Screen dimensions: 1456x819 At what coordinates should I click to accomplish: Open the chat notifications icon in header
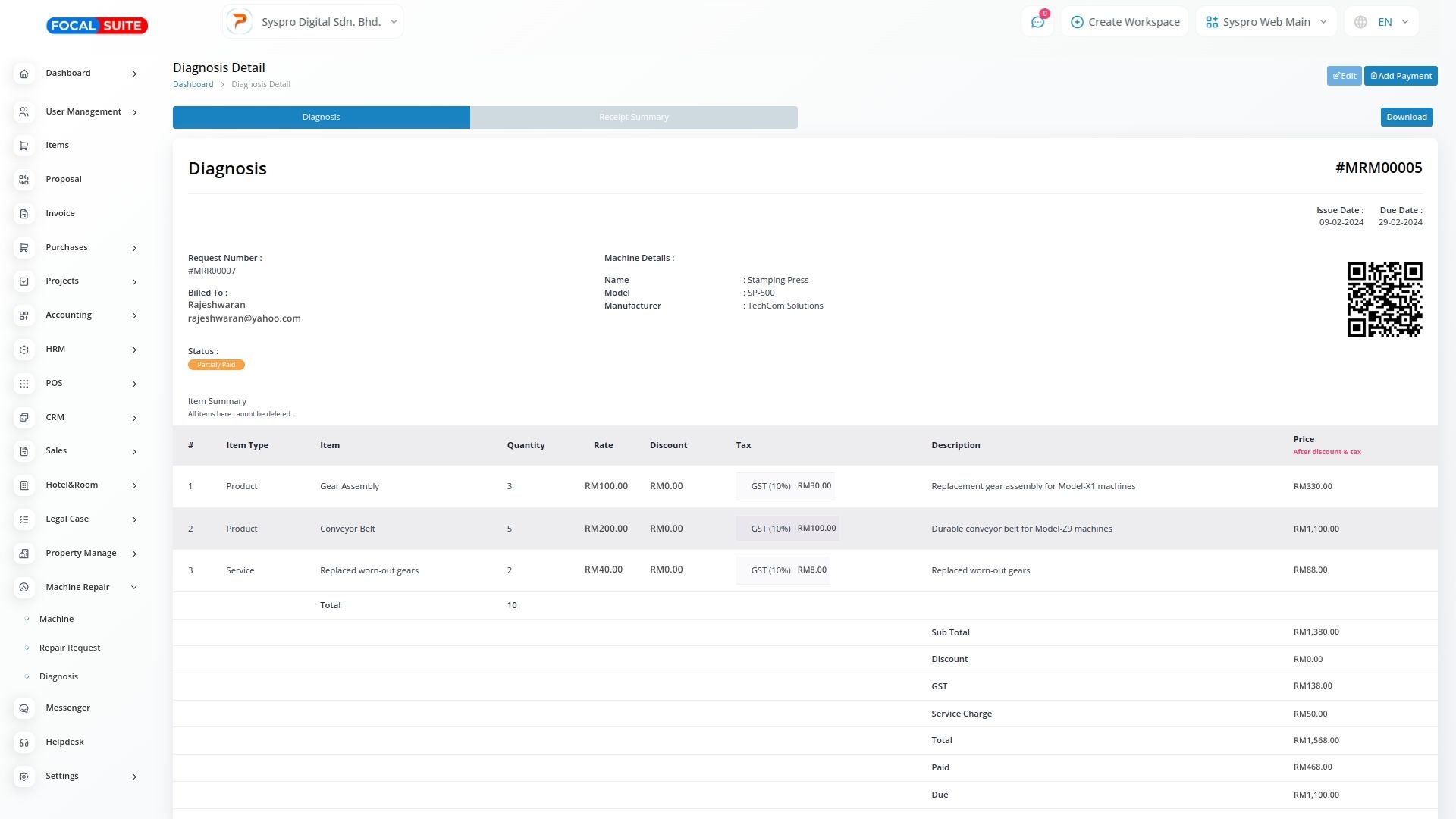pyautogui.click(x=1037, y=22)
